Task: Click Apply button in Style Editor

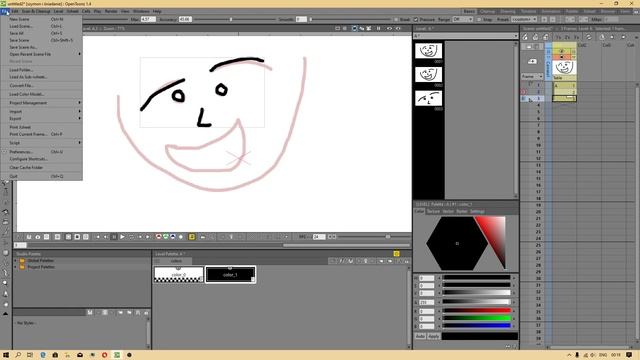Action: [x=433, y=336]
